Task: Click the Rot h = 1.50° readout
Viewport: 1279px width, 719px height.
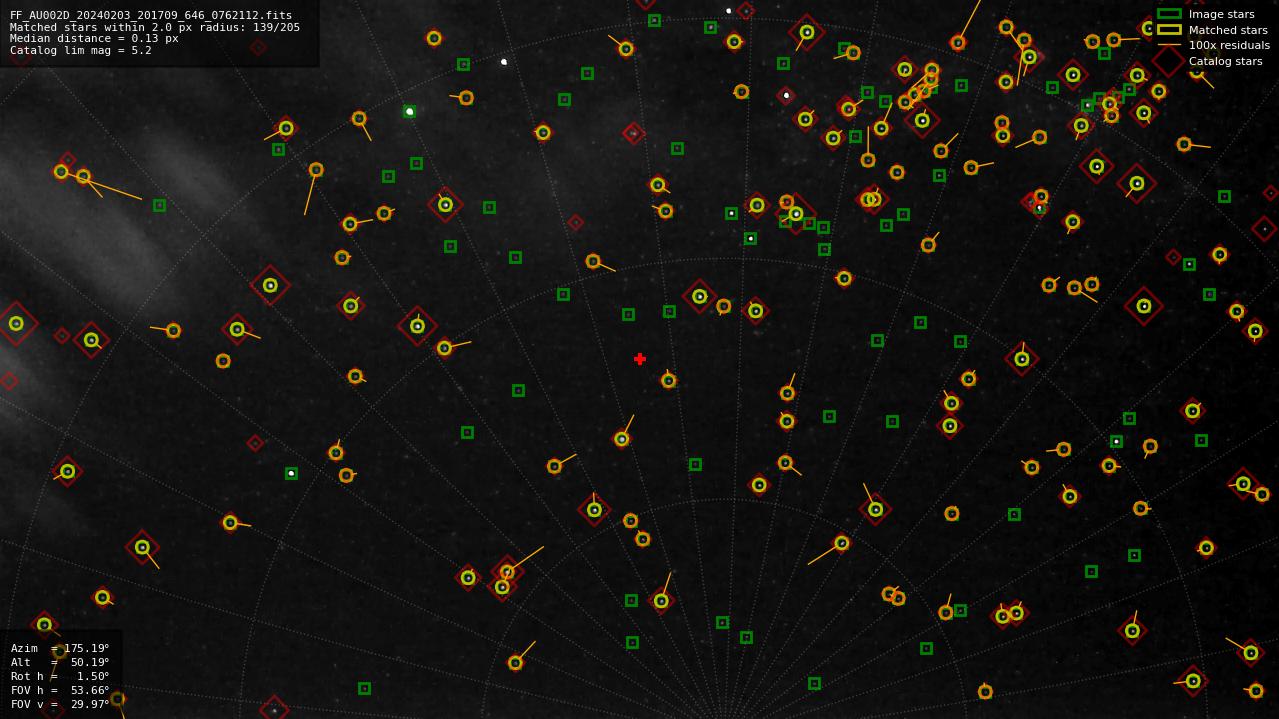Action: [x=60, y=676]
